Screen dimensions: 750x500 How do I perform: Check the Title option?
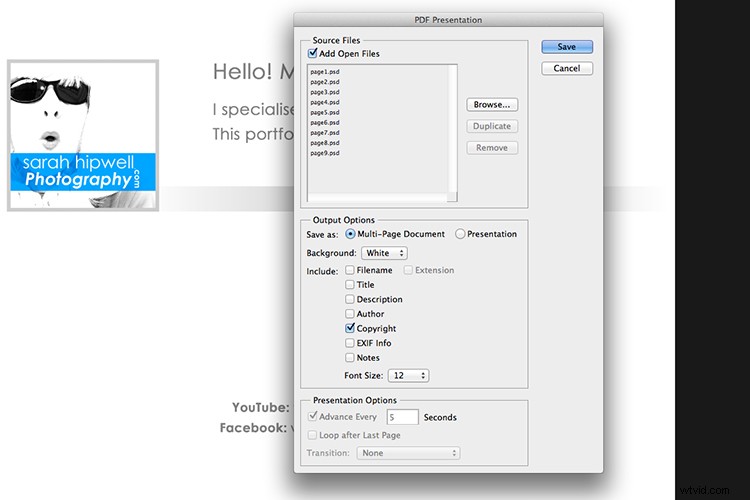(x=350, y=285)
